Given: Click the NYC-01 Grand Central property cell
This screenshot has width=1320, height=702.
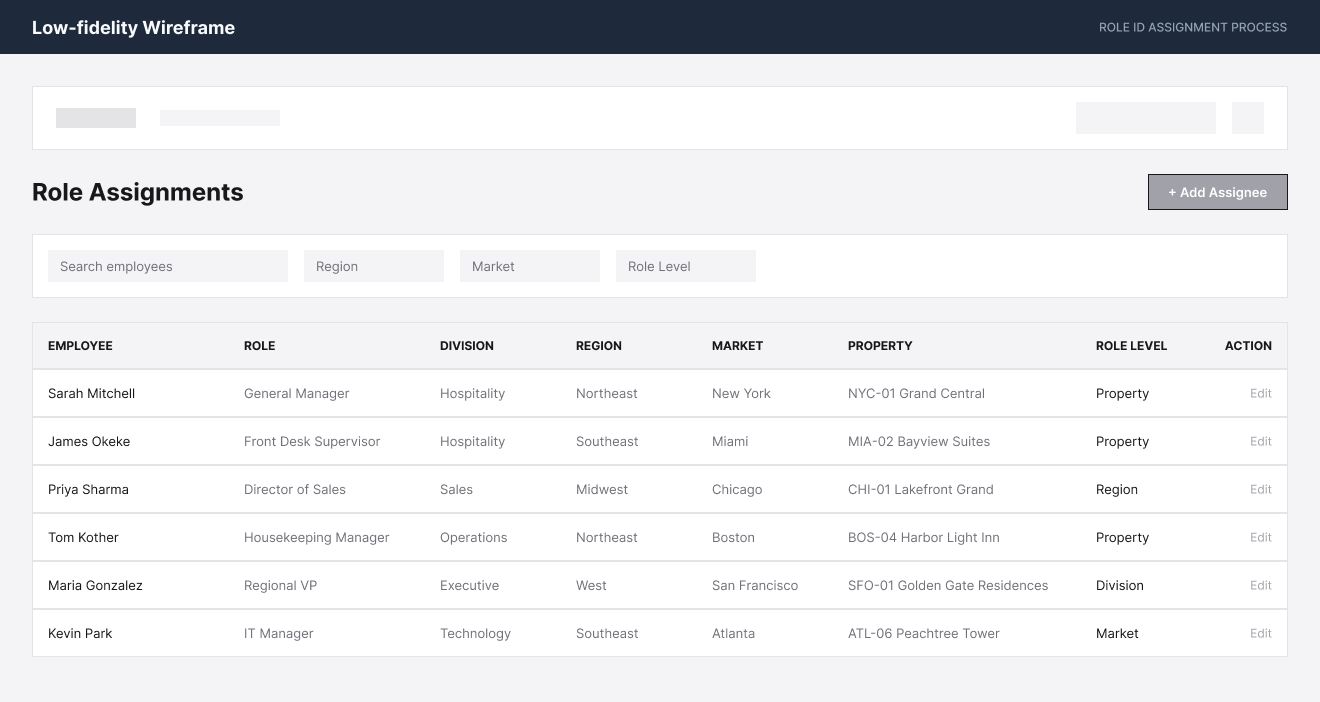Looking at the screenshot, I should pyautogui.click(x=916, y=393).
